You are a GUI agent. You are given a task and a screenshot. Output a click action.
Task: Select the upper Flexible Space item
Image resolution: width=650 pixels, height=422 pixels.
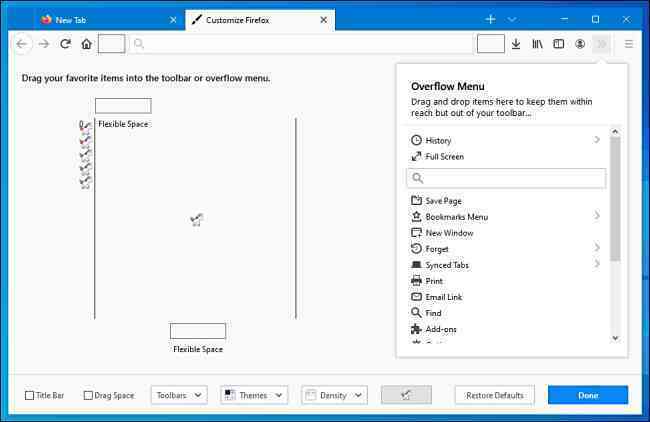pyautogui.click(x=123, y=113)
